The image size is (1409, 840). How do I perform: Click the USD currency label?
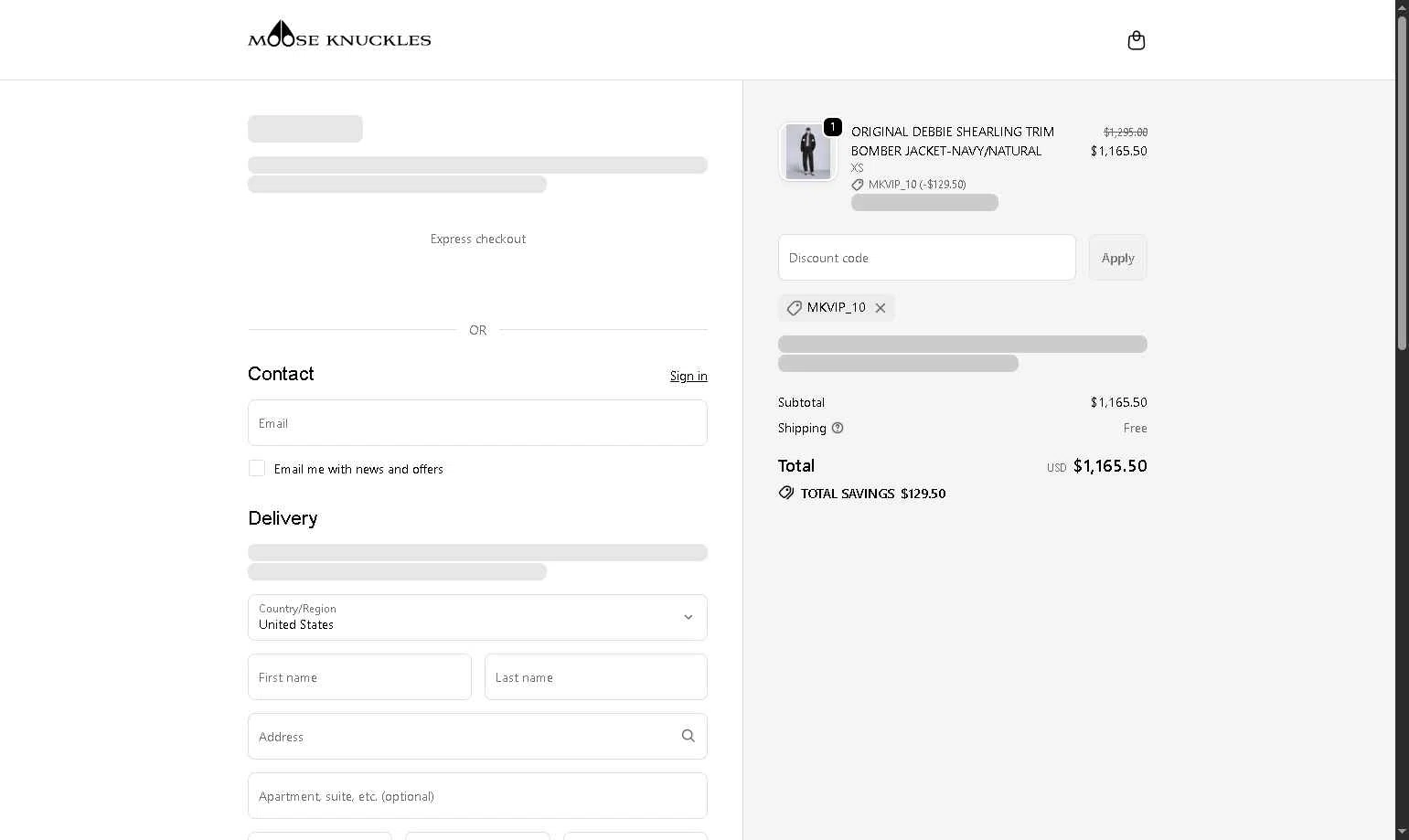pyautogui.click(x=1057, y=468)
